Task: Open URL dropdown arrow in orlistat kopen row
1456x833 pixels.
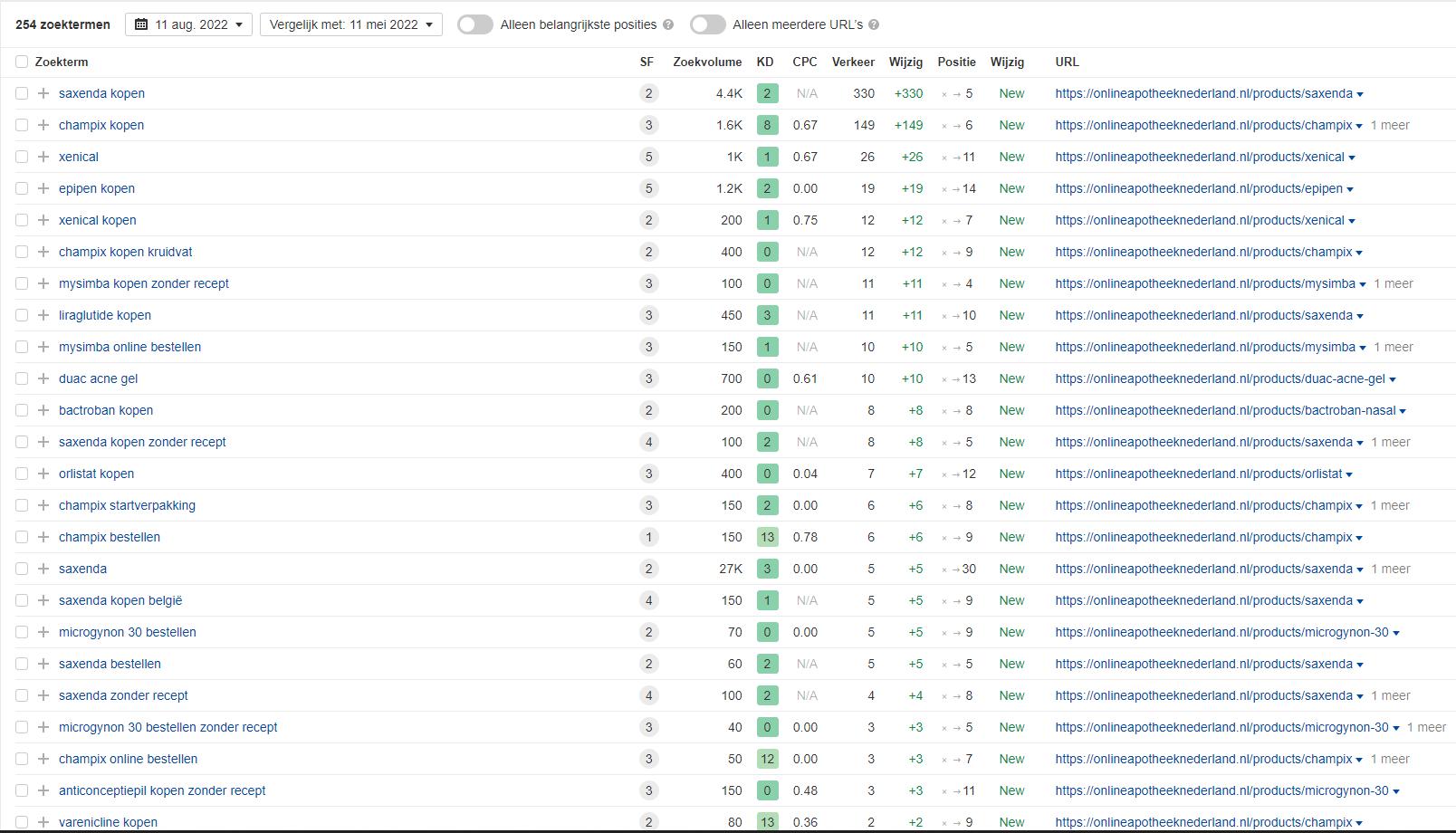Action: tap(1349, 474)
